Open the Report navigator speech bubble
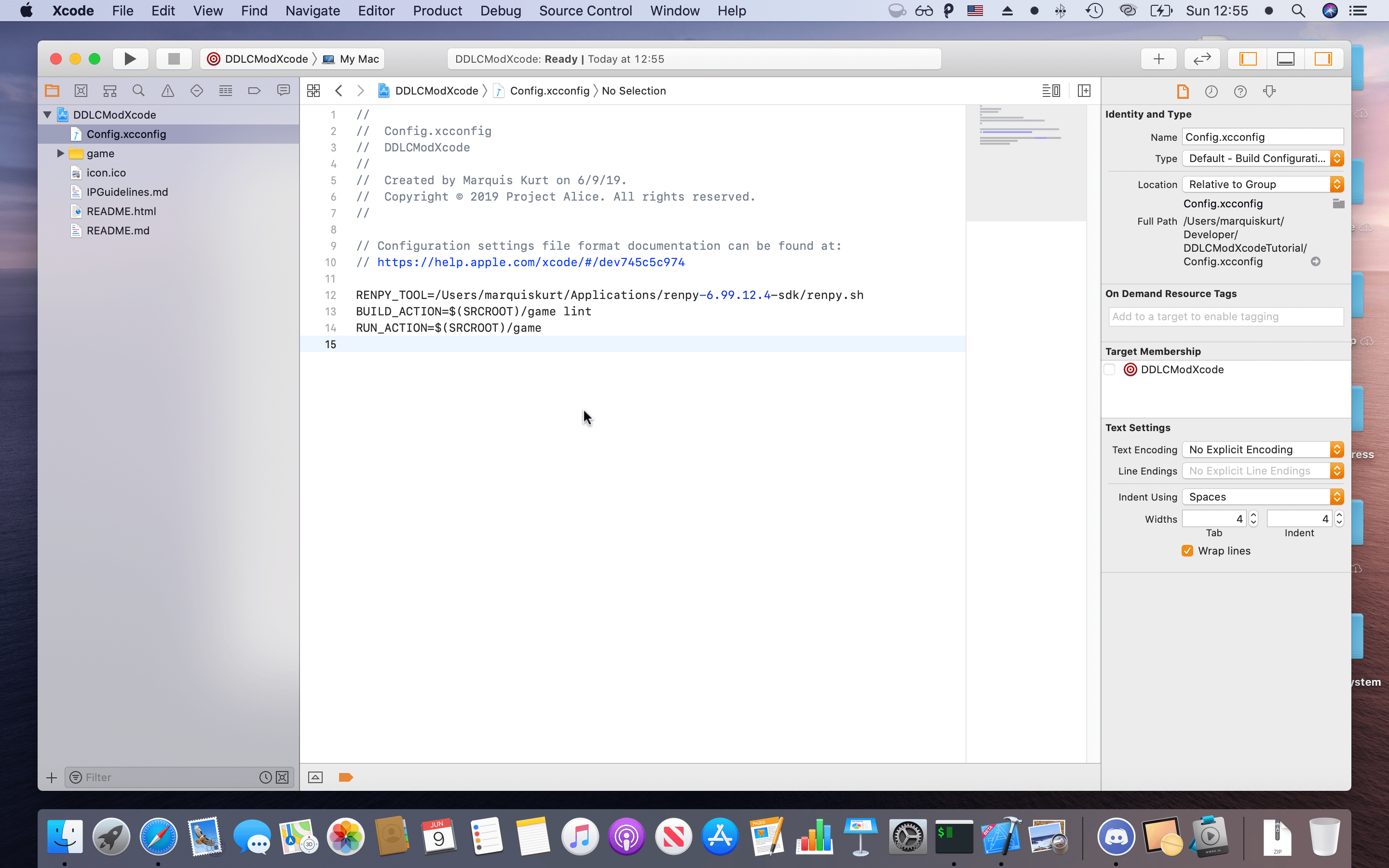This screenshot has width=1389, height=868. point(283,91)
